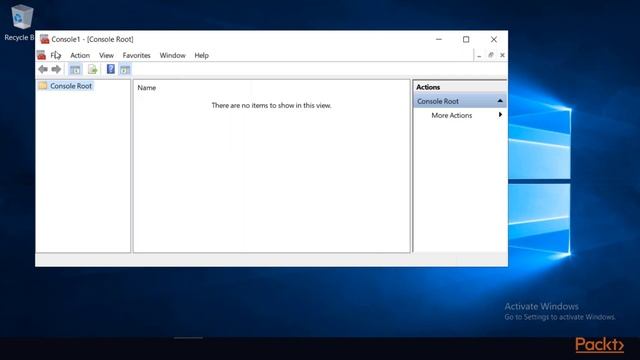Open the File menu

[56, 55]
